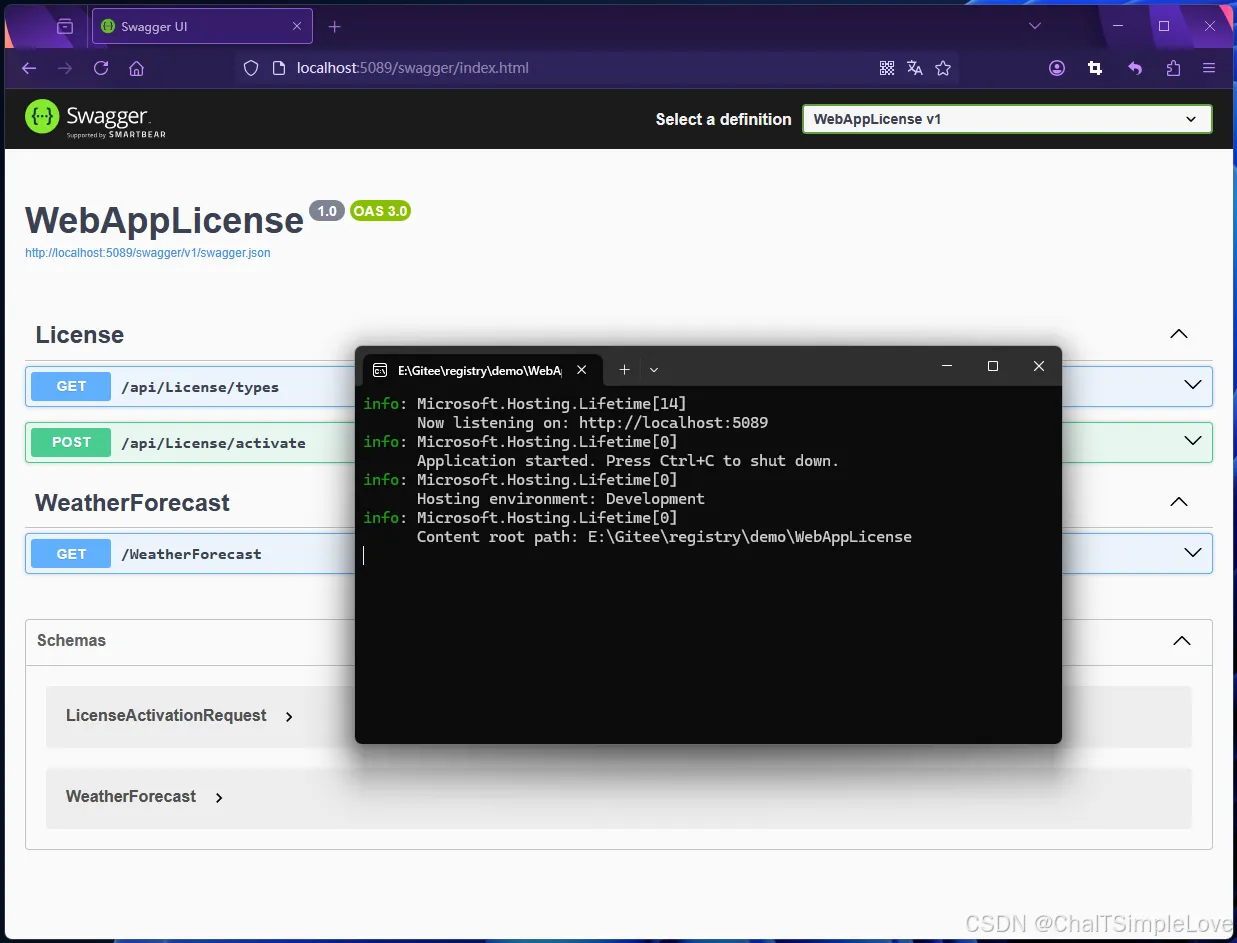Click the undo arrow toolbar icon
Image resolution: width=1237 pixels, height=943 pixels.
(x=1135, y=68)
